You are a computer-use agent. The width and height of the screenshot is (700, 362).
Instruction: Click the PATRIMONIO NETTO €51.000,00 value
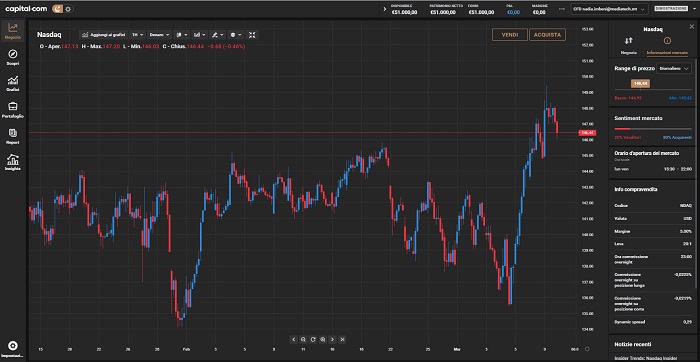tap(443, 12)
